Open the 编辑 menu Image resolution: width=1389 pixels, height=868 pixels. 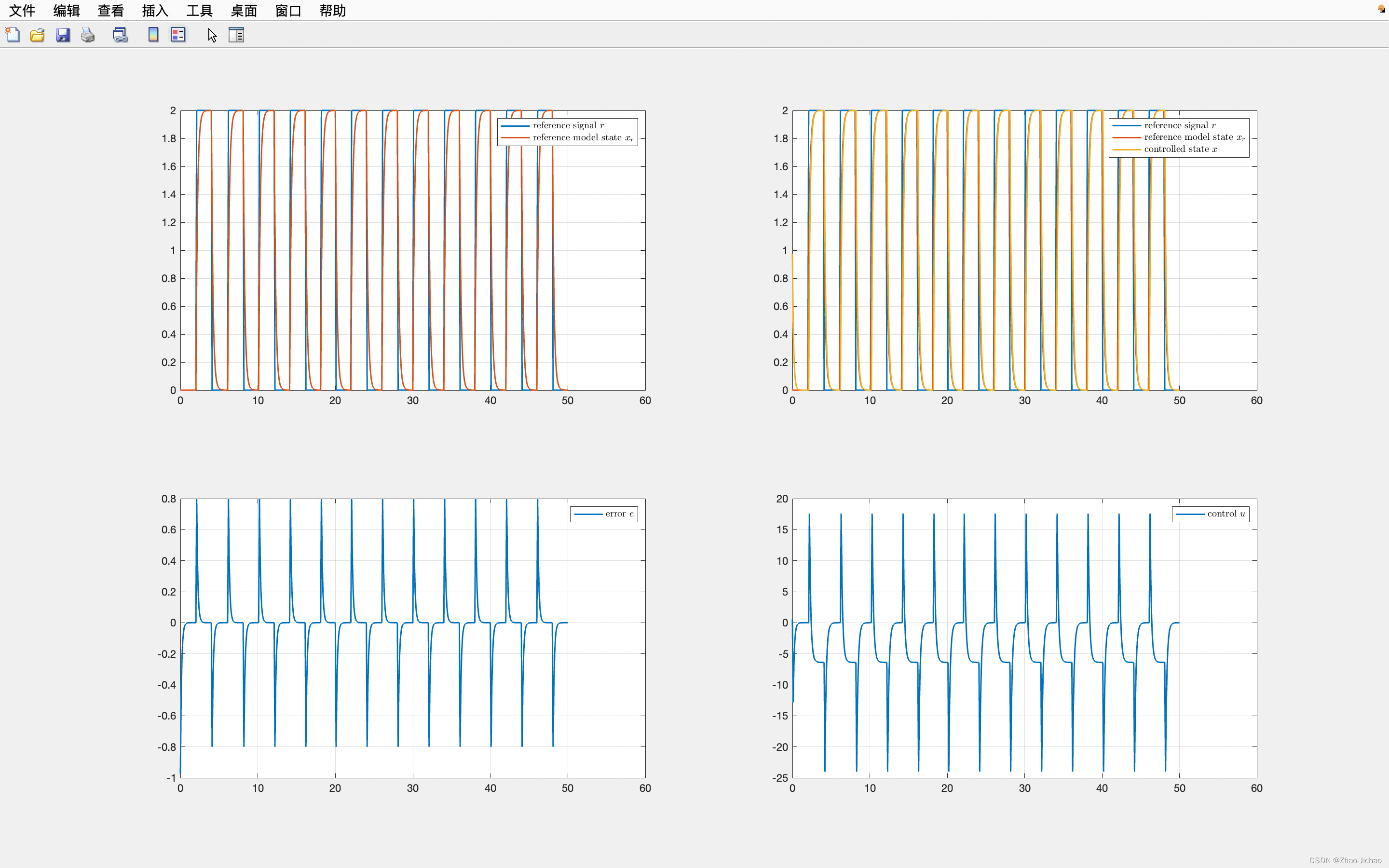(66, 10)
